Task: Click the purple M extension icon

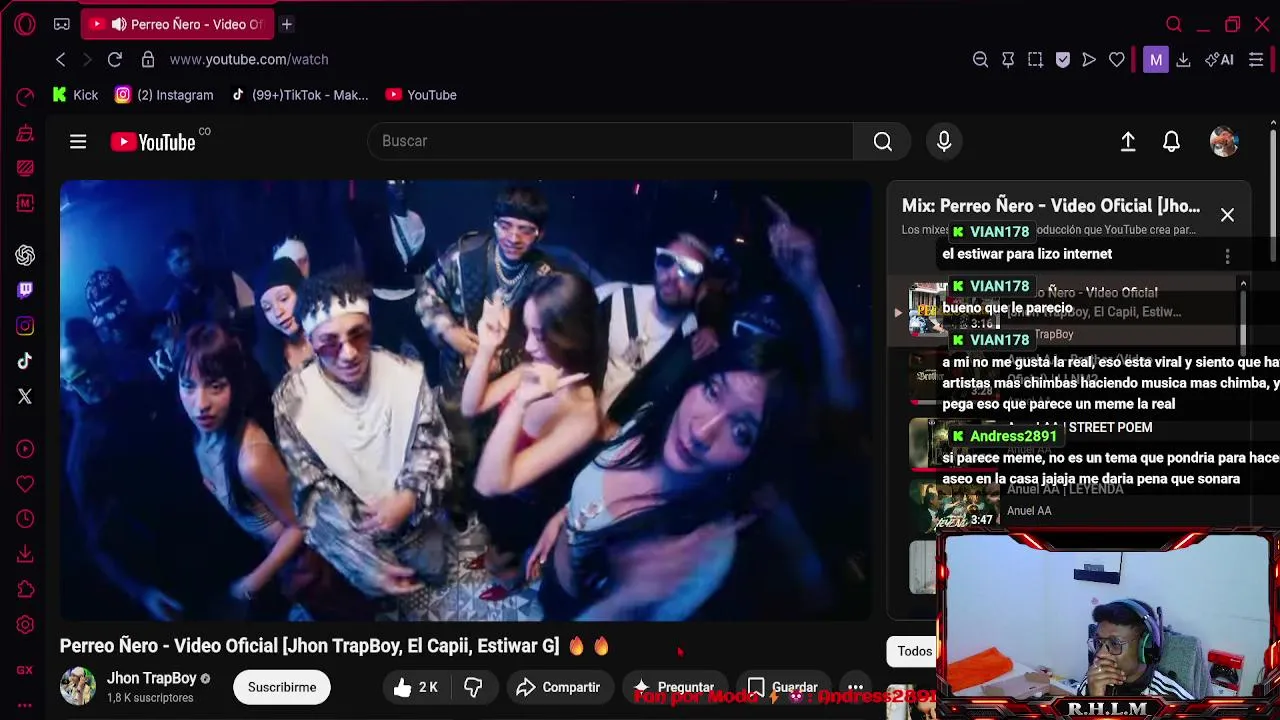Action: 1155,59
